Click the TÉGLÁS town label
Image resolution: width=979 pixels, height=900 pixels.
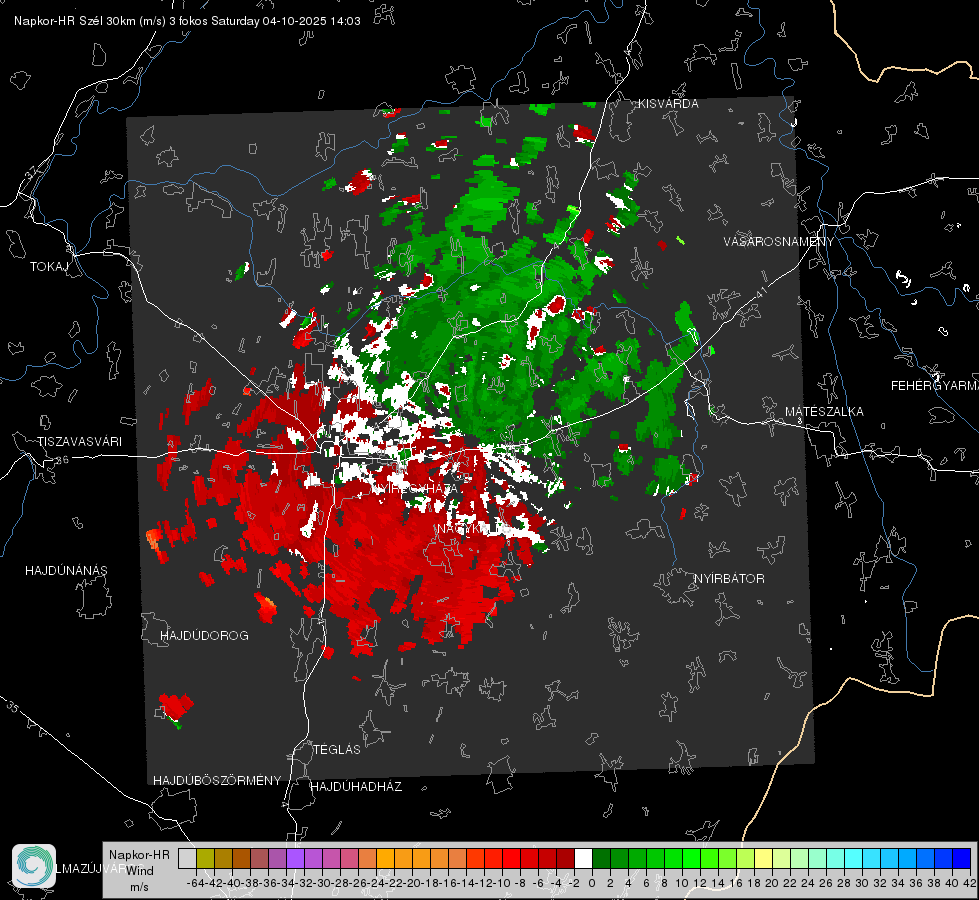coord(337,750)
